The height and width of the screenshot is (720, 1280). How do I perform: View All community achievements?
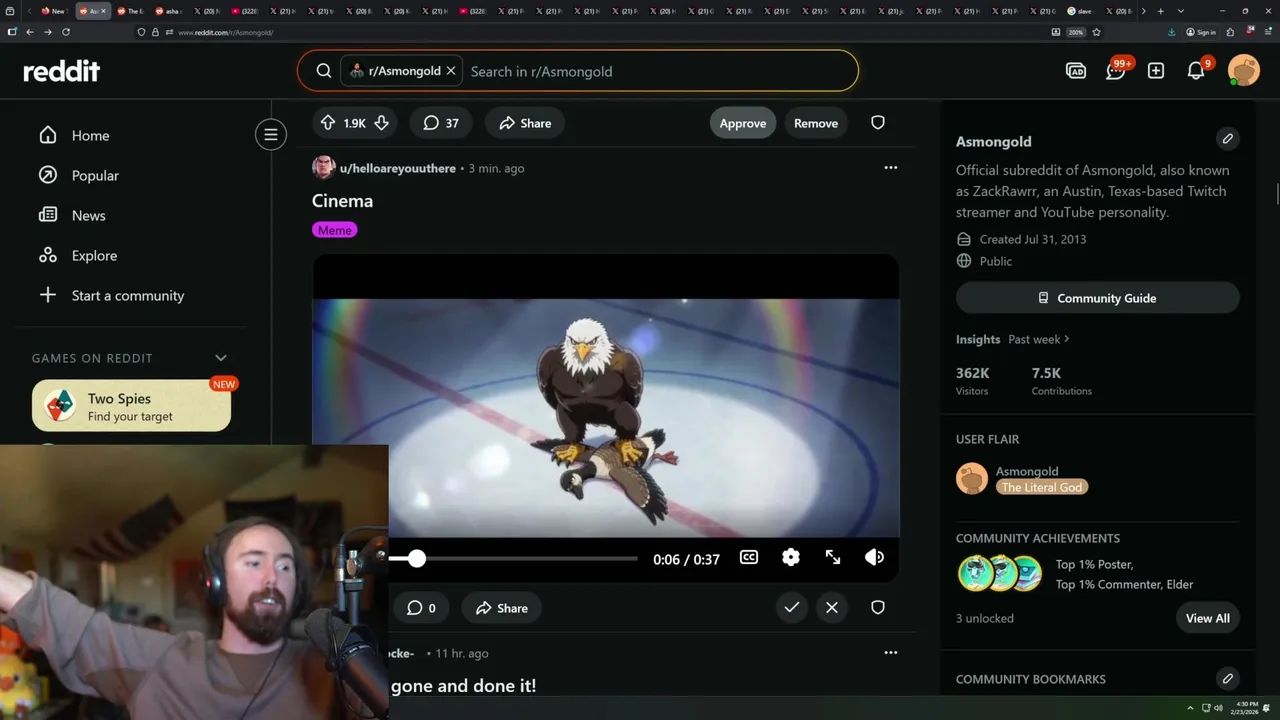(1208, 618)
